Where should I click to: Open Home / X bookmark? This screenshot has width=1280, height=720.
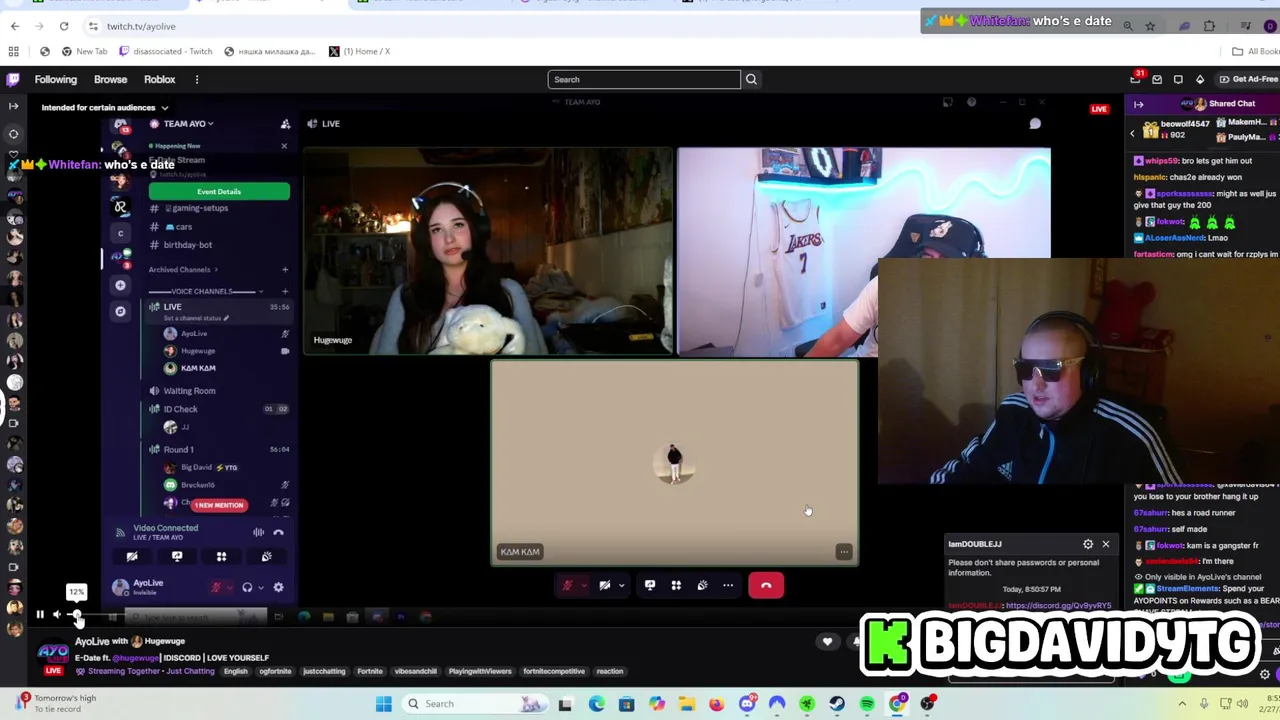(359, 51)
